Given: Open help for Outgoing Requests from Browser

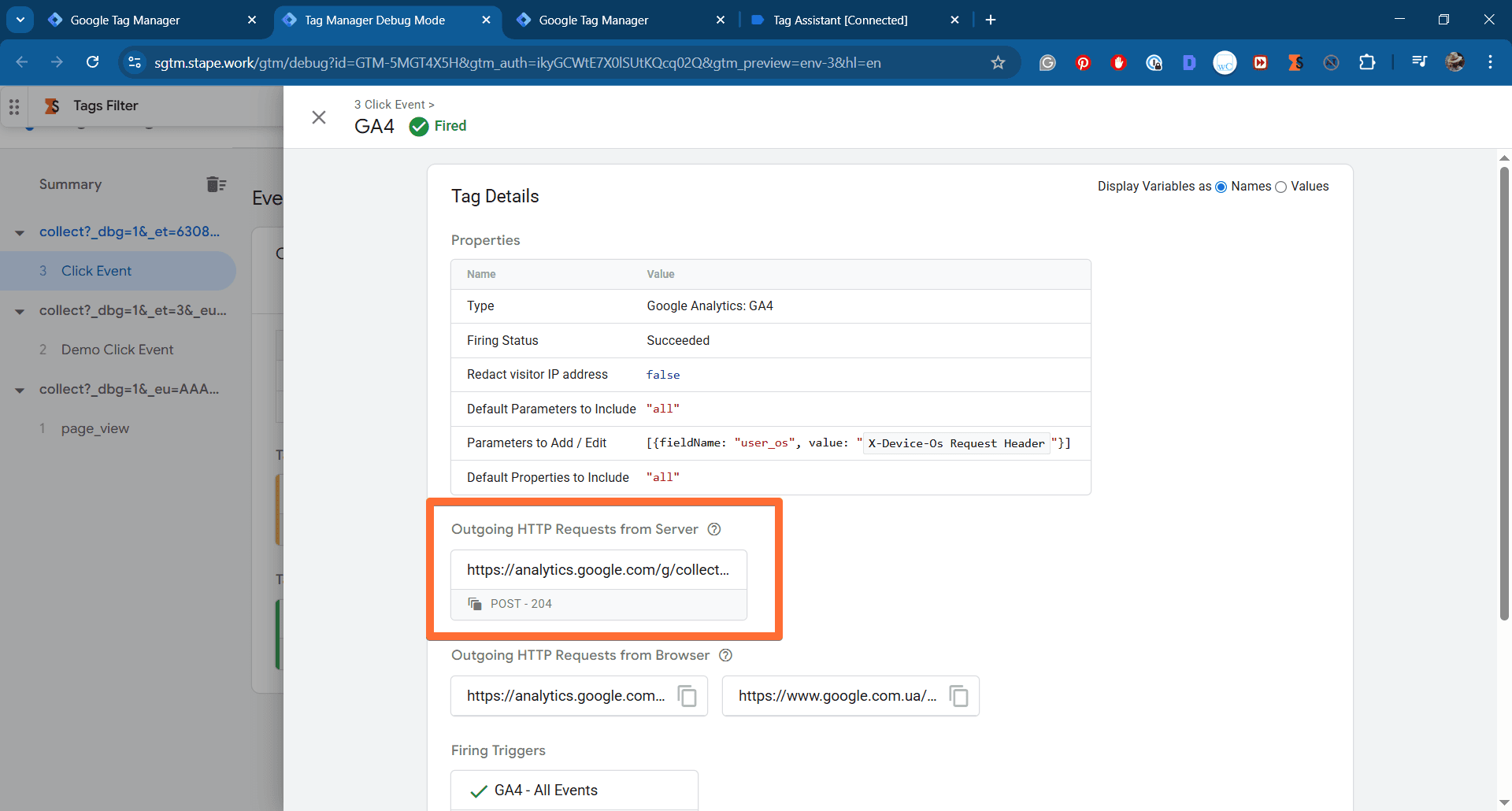Looking at the screenshot, I should (726, 655).
